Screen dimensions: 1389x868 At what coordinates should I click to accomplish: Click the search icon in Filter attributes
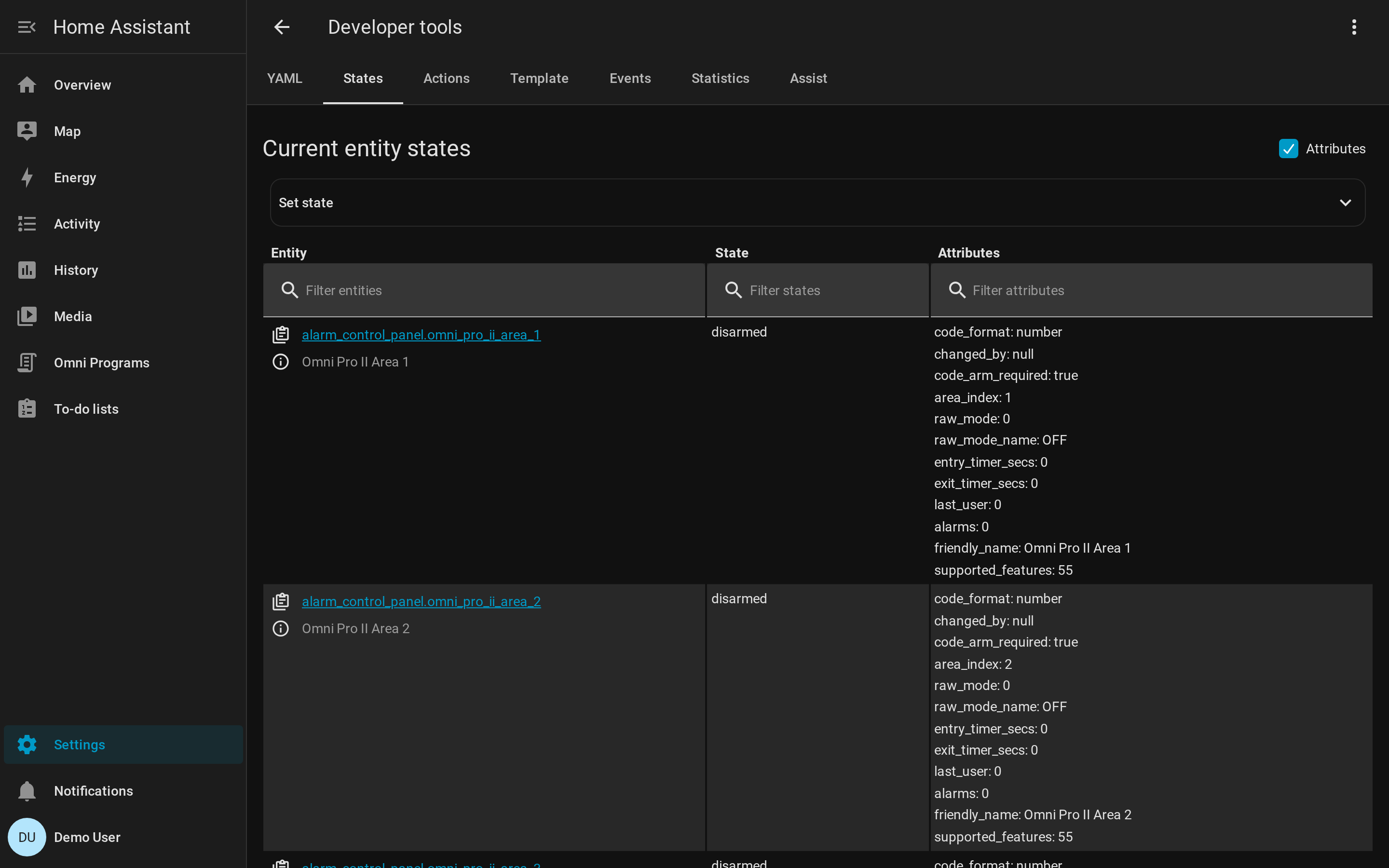tap(957, 290)
